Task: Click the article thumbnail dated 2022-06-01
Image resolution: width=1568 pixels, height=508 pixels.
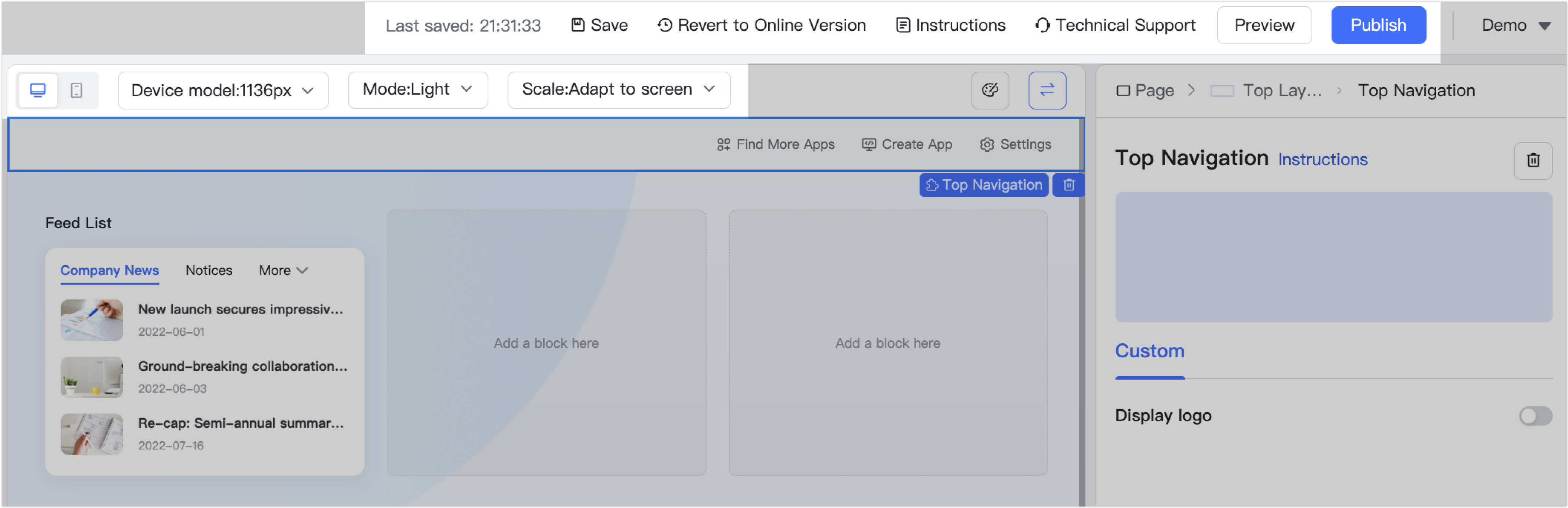Action: coord(91,319)
